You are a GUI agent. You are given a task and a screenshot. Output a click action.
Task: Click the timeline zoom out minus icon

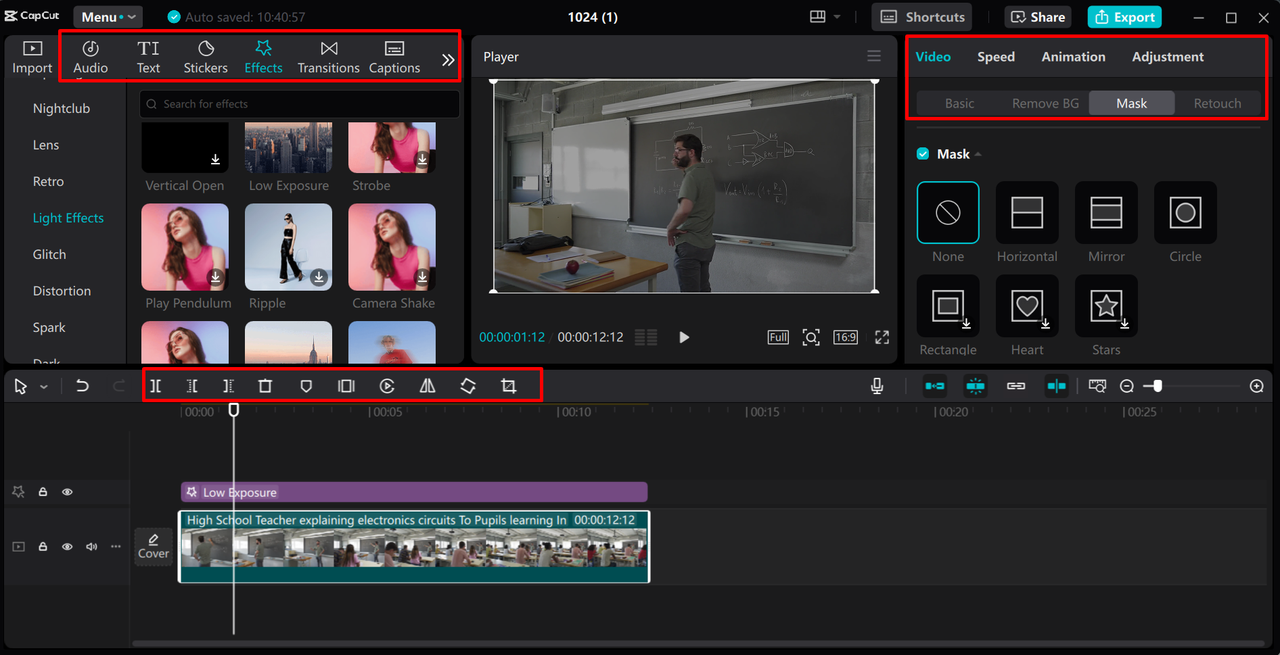[x=1127, y=386]
